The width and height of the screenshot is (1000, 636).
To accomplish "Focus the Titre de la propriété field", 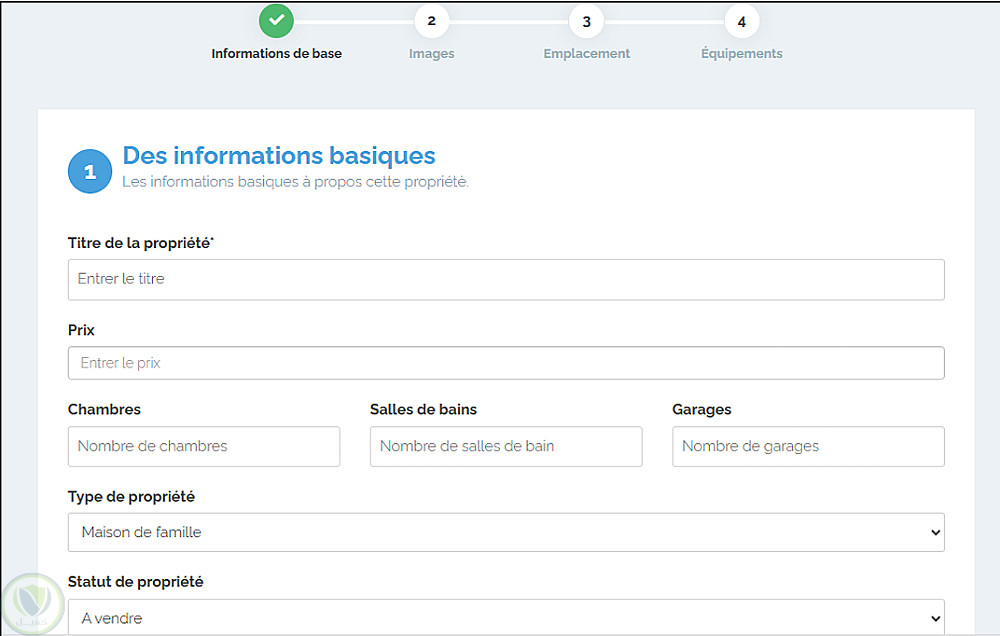I will click(x=506, y=280).
